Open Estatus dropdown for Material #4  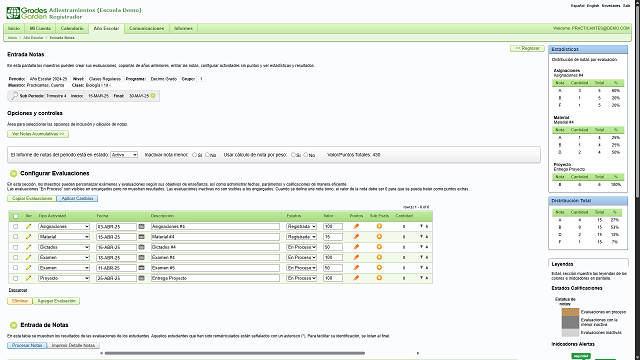301,237
